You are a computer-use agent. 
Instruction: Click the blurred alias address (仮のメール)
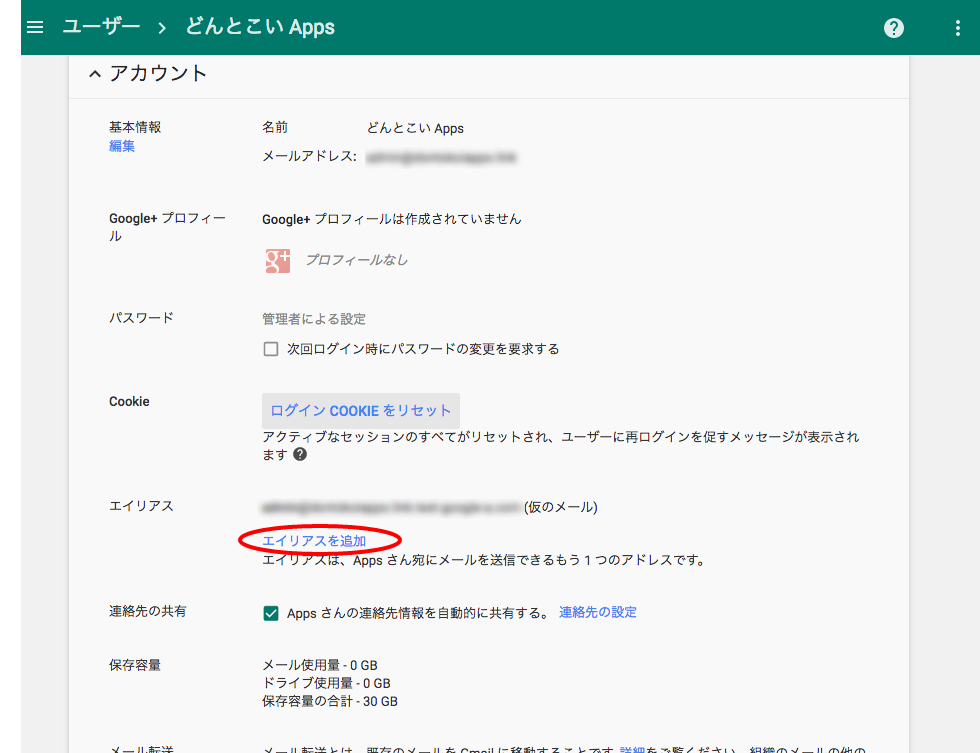point(391,507)
